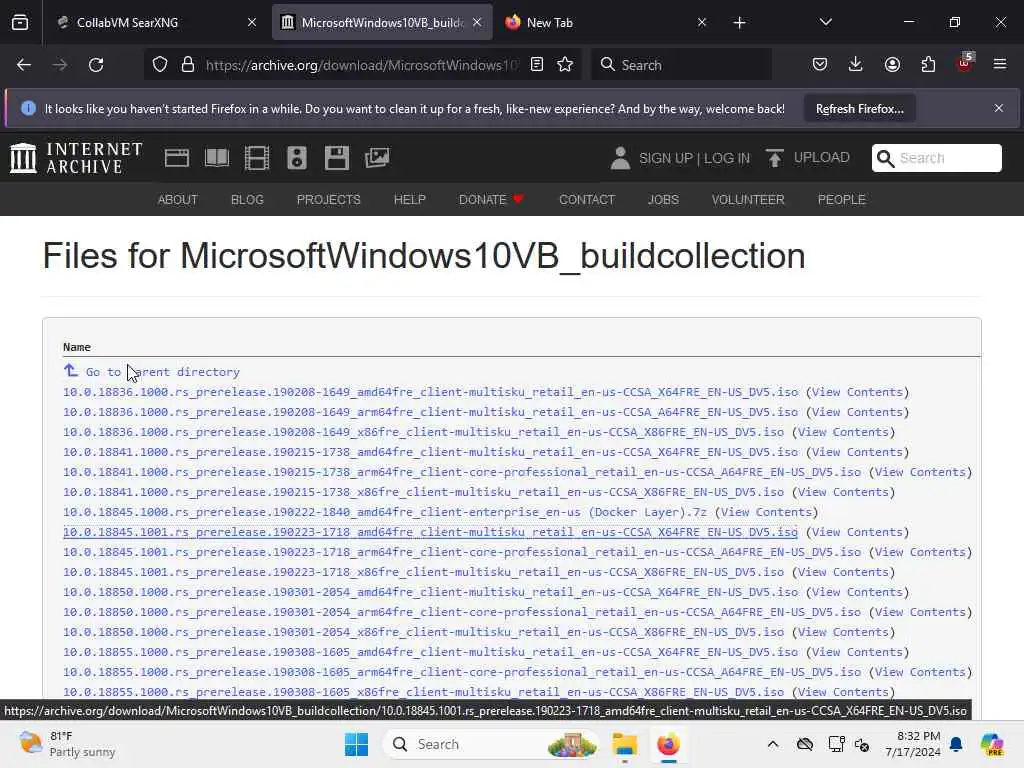The height and width of the screenshot is (768, 1024).
Task: Click Go to parent directory link
Action: pos(163,372)
